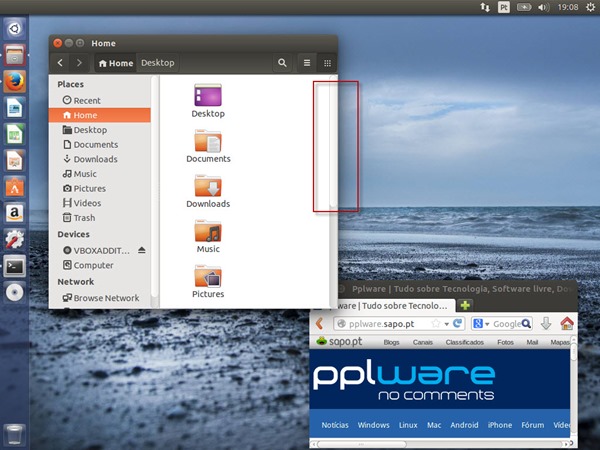Viewport: 600px width, 450px height.
Task: Open the Terminal from the launcher
Action: click(x=15, y=266)
